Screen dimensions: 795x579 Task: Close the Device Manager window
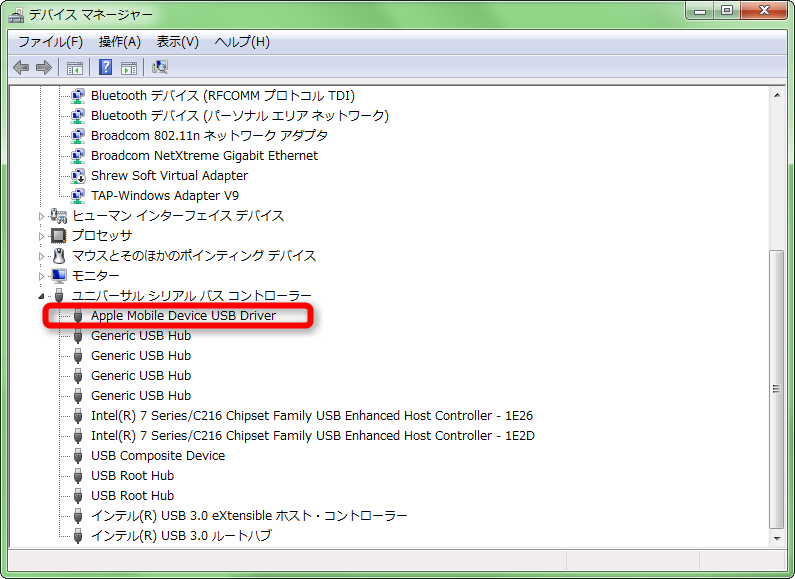coord(765,11)
